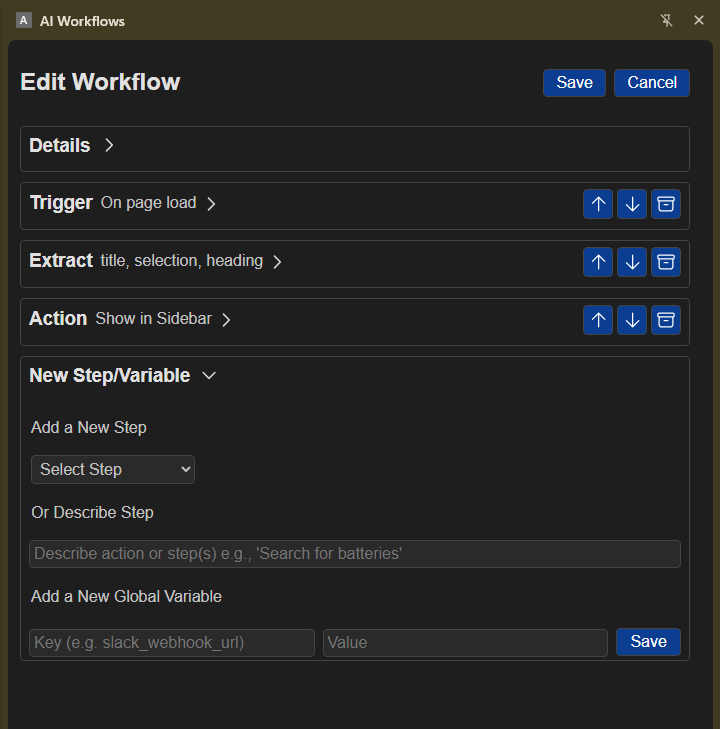Viewport: 720px width, 729px height.
Task: Click 'Add a New Global Variable' label
Action: (x=126, y=597)
